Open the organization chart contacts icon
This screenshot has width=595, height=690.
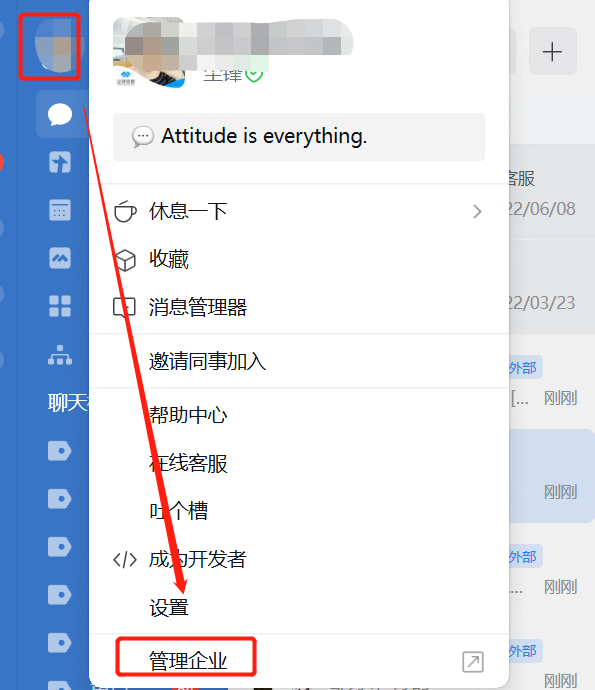click(x=60, y=355)
